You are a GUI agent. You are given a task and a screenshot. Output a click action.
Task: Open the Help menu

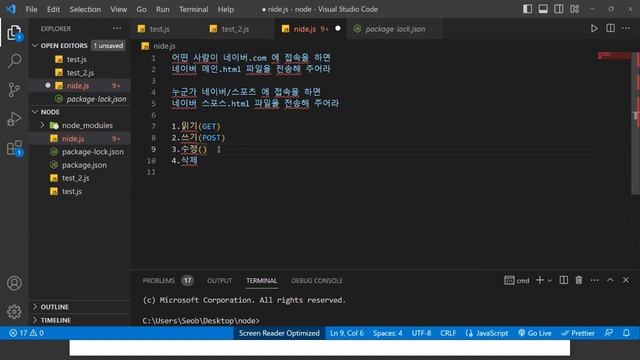225,9
